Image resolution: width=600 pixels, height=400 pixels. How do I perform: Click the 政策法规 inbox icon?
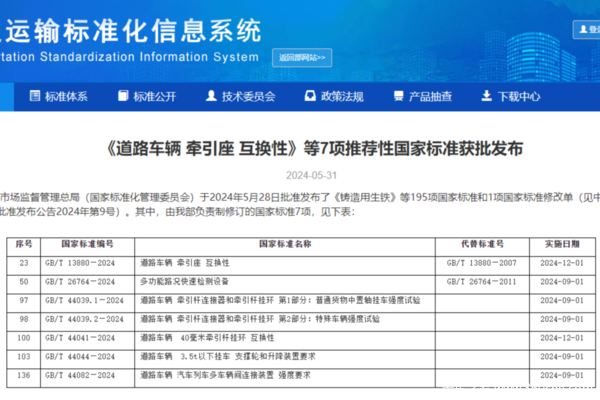pyautogui.click(x=308, y=97)
